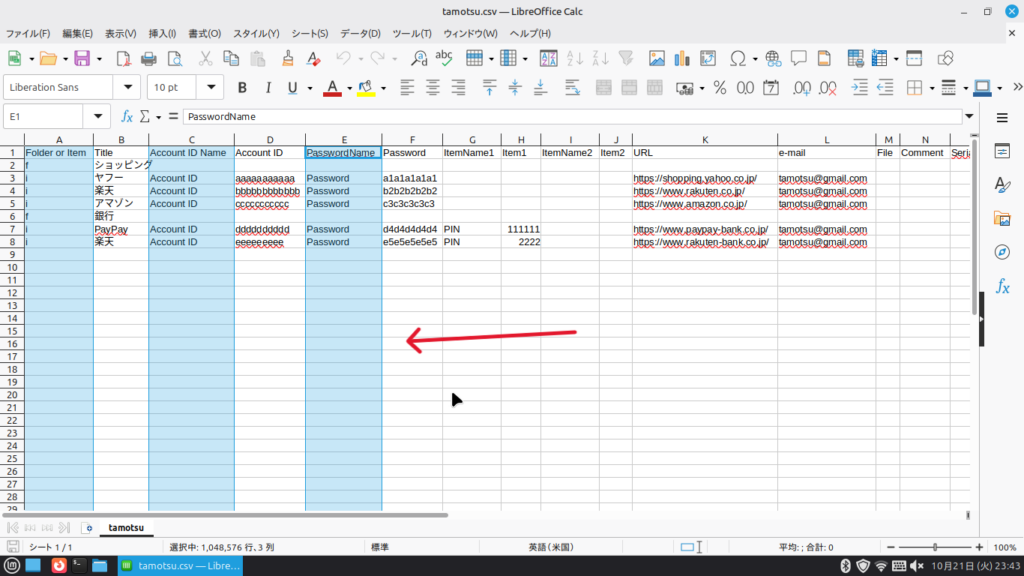Open the Function Wizard fx icon

(x=127, y=117)
